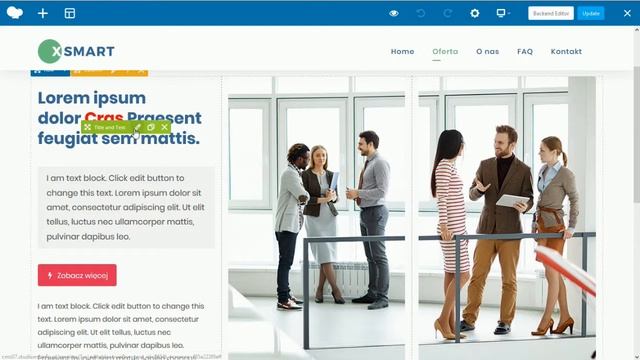Open the O nas menu item
Screen dimensions: 640x360
pyautogui.click(x=488, y=51)
